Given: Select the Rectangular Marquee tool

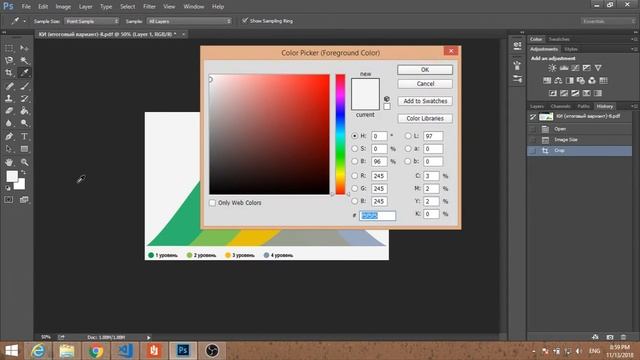Looking at the screenshot, I should [x=9, y=48].
